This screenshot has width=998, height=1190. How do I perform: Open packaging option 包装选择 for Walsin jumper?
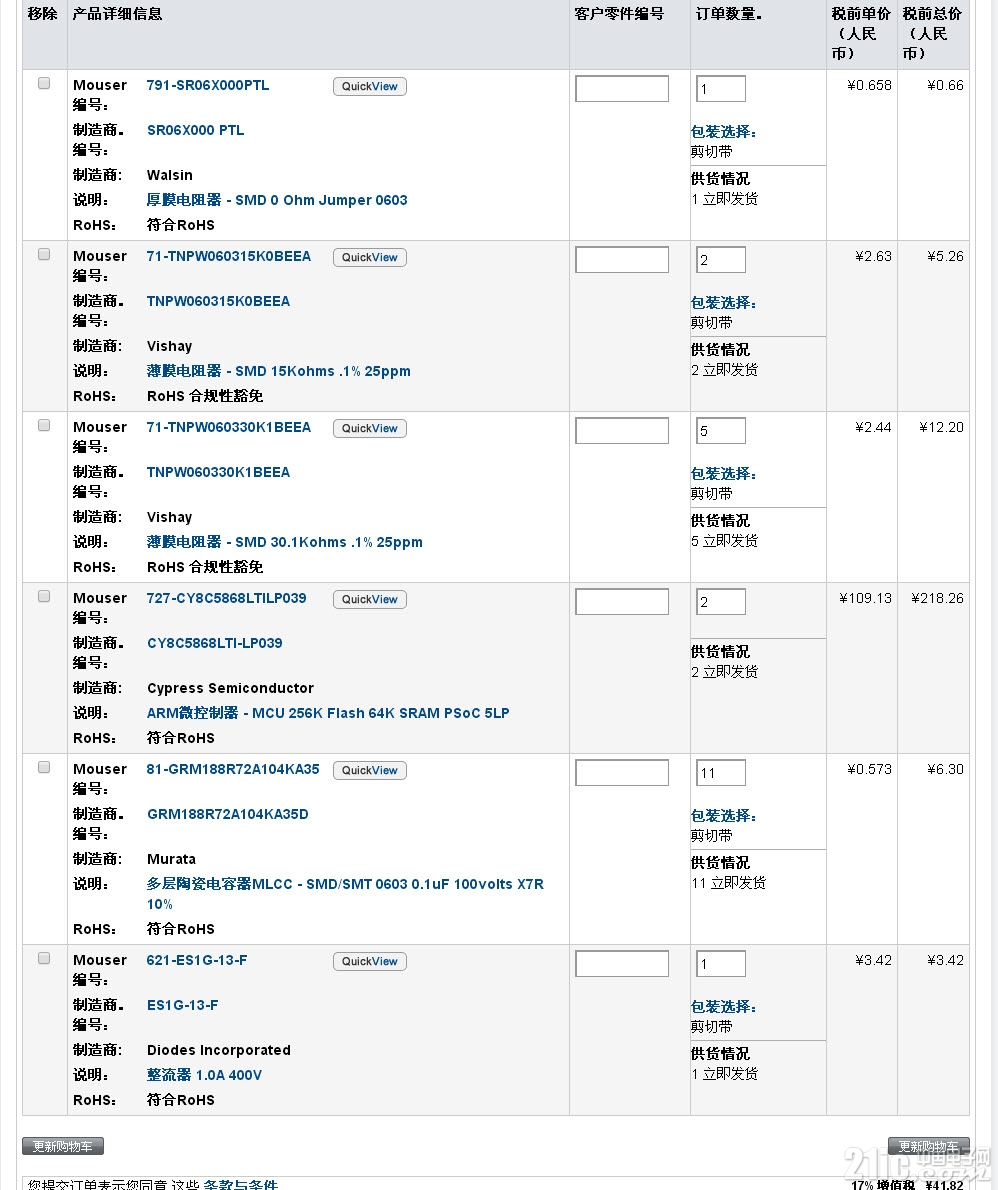[723, 132]
